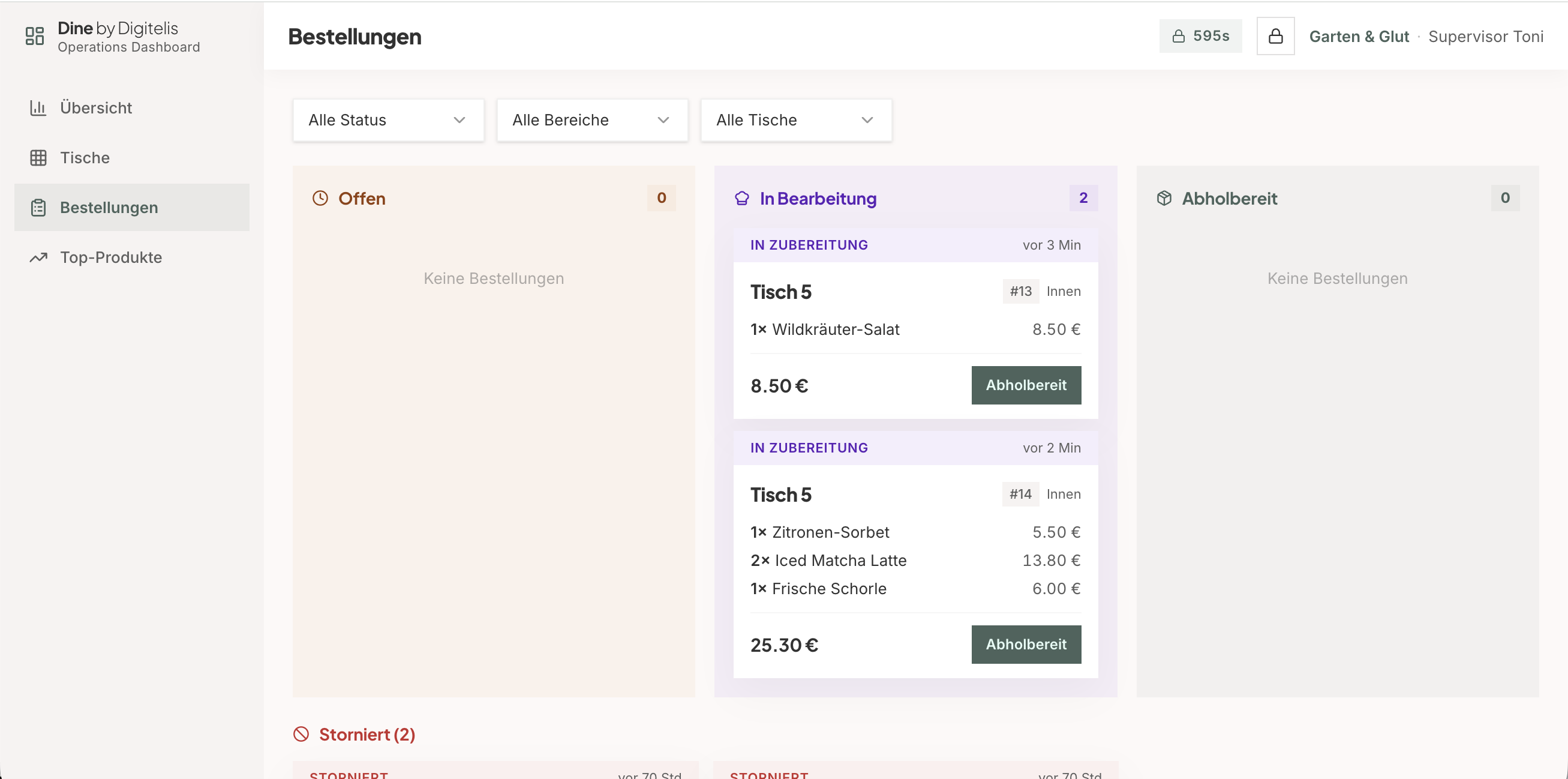Click the Zitronen-Sorbet item line
1568x779 pixels.
point(915,532)
